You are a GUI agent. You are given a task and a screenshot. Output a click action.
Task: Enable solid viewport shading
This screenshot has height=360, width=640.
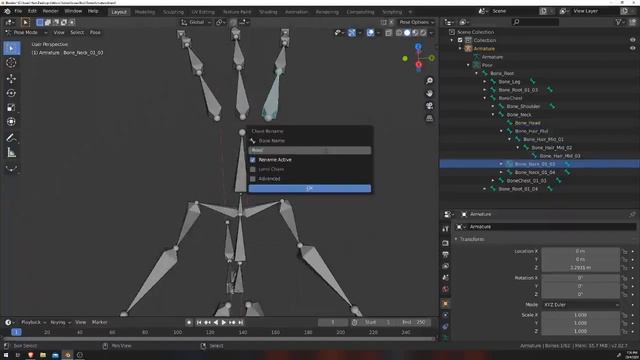point(407,33)
